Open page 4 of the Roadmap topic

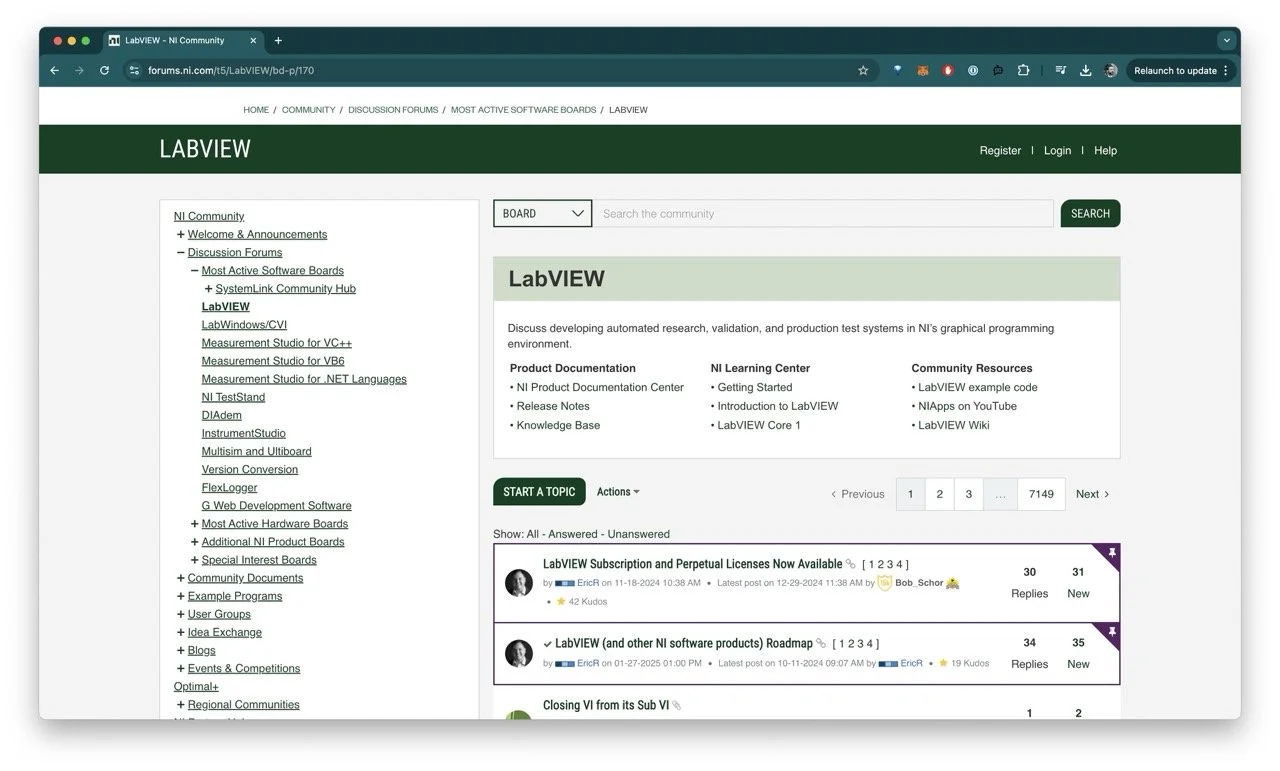point(870,644)
